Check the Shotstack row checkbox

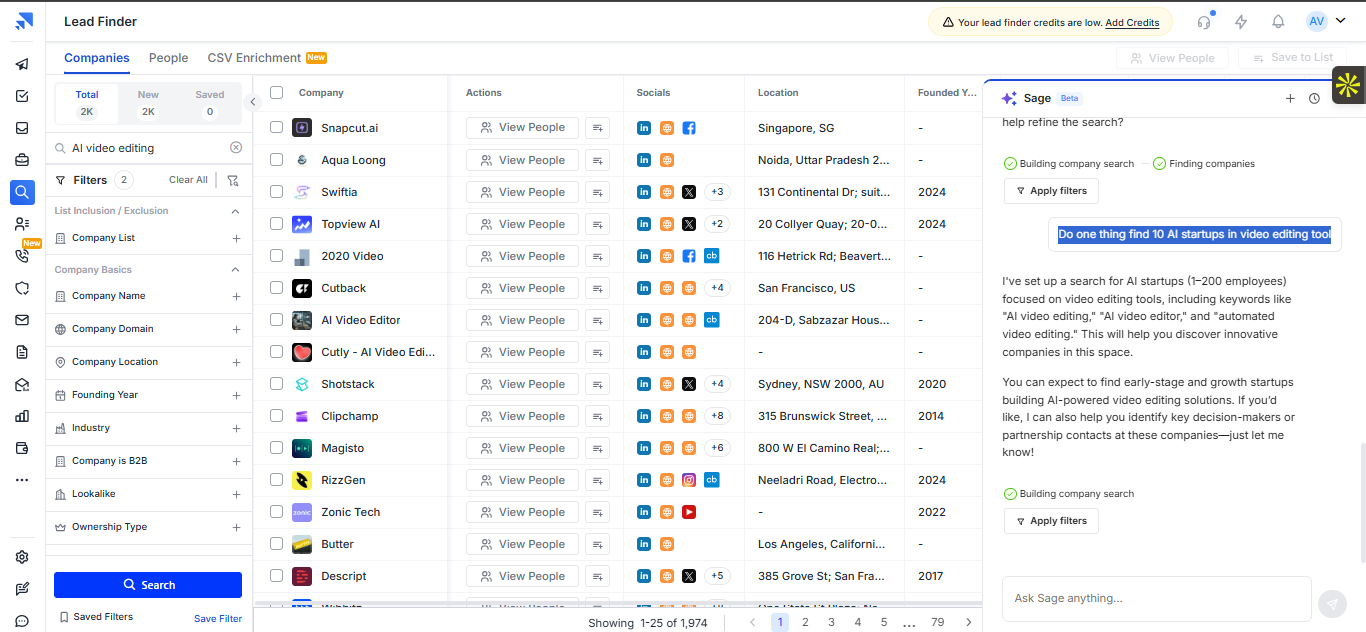pyautogui.click(x=277, y=383)
